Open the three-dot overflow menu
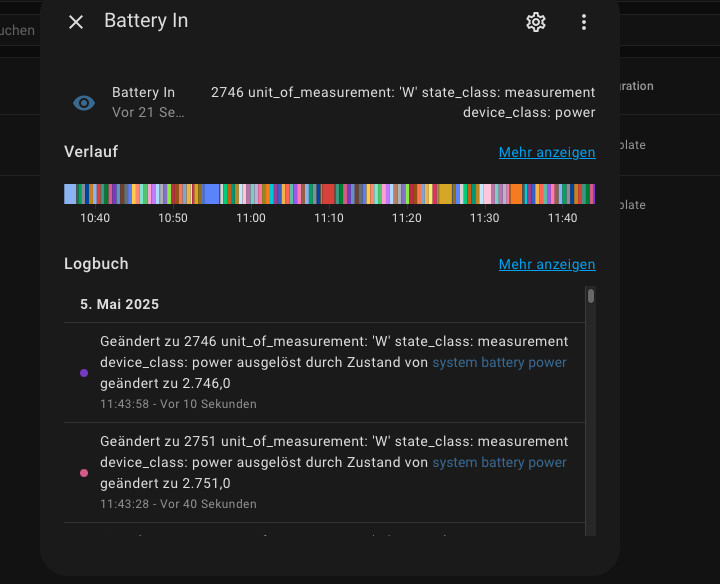Screen dimensions: 720x584 [x=584, y=22]
